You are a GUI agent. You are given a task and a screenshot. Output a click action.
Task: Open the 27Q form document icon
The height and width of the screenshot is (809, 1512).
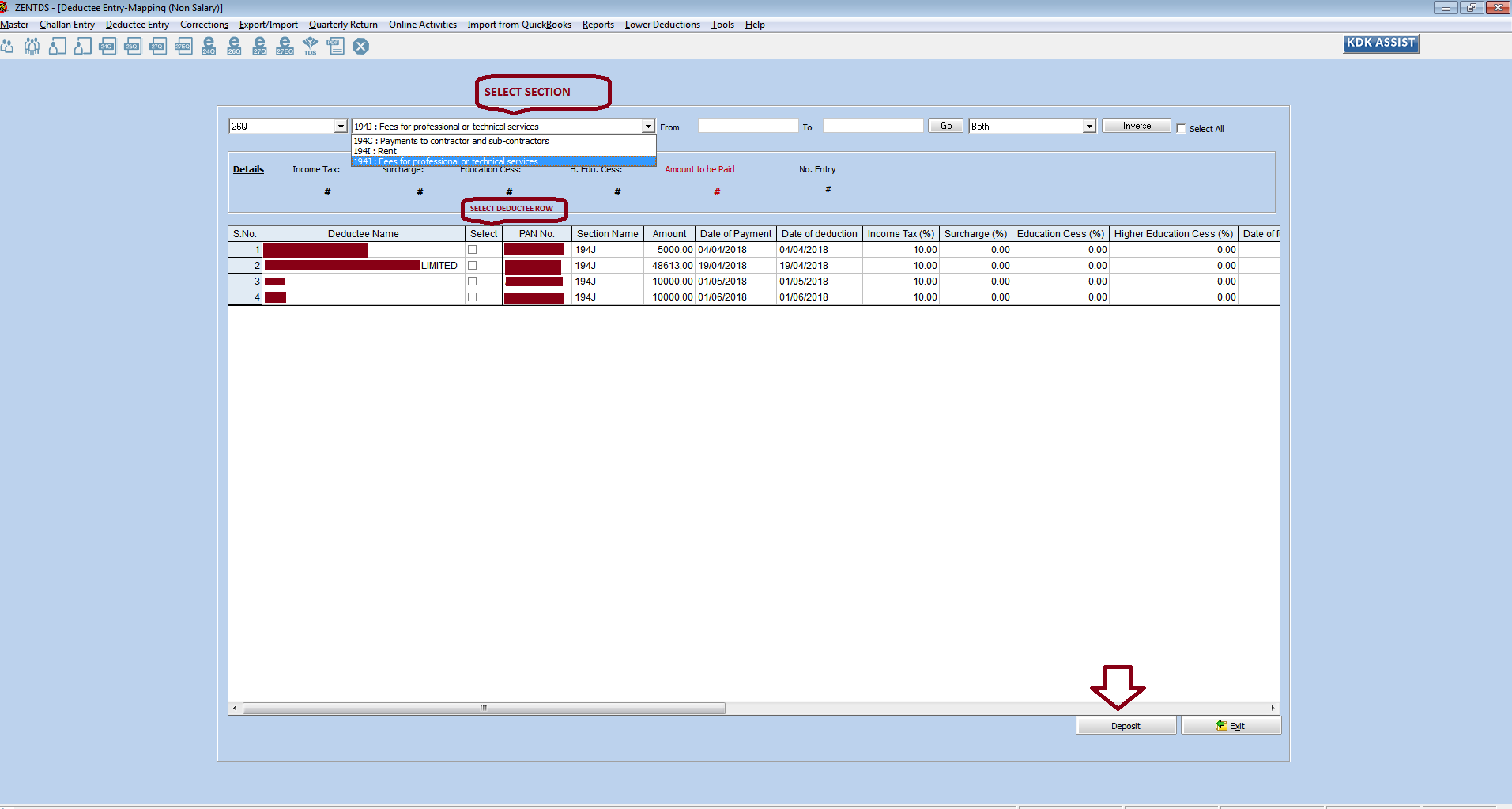(x=158, y=46)
